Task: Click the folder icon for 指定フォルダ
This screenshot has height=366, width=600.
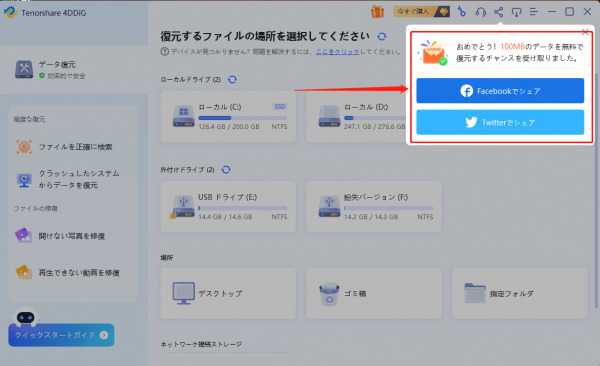Action: [475, 293]
